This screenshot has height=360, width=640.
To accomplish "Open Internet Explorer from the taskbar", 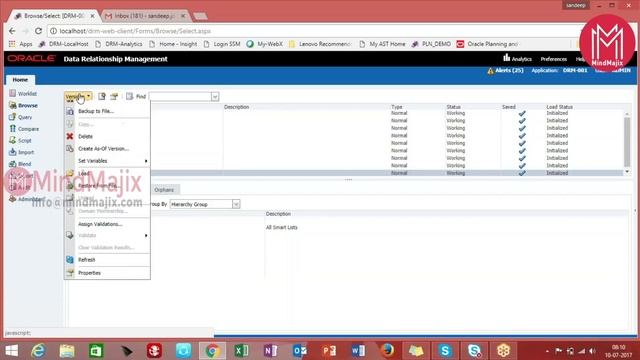I will tap(38, 351).
